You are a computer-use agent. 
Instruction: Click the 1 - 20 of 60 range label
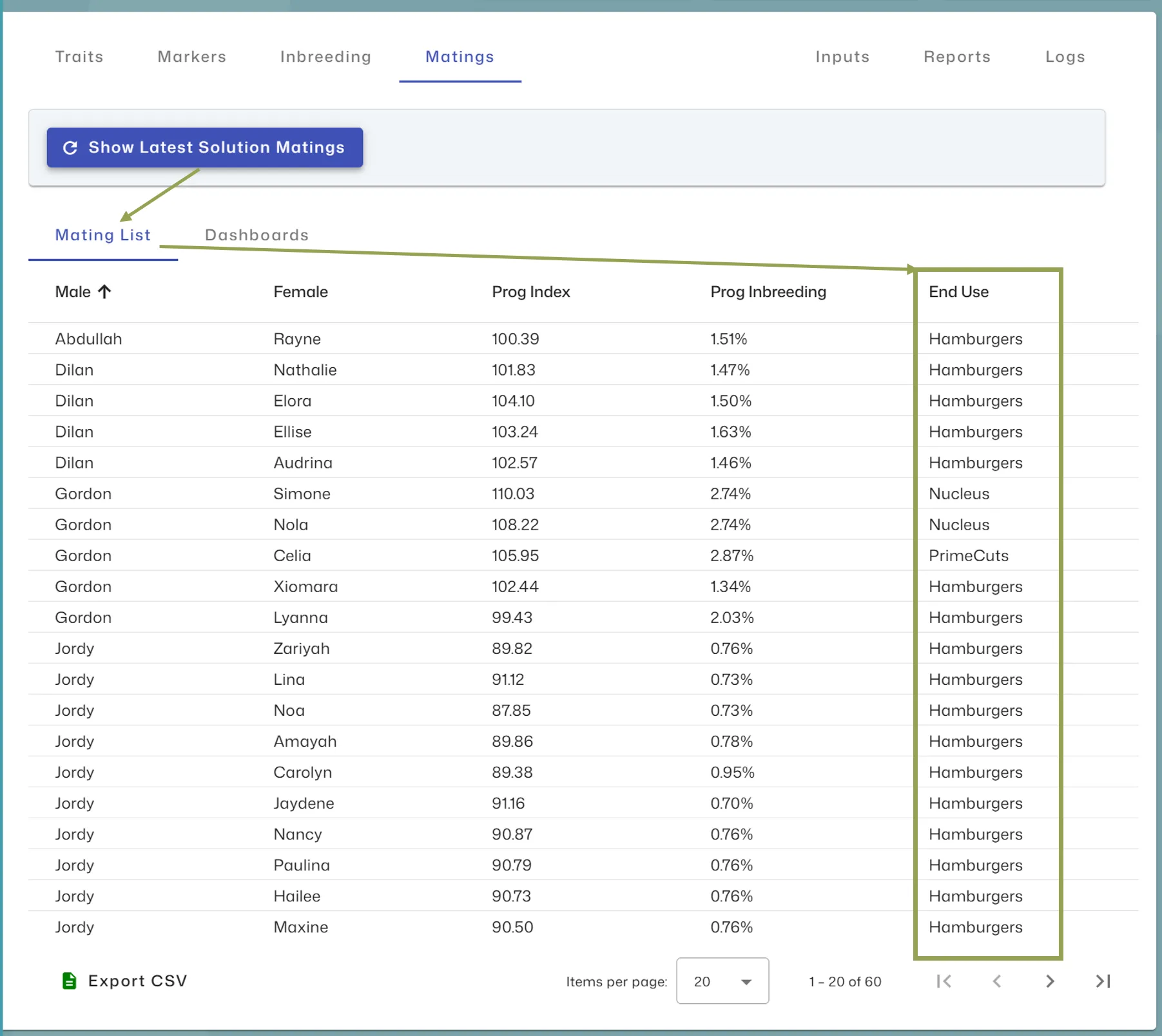point(845,981)
